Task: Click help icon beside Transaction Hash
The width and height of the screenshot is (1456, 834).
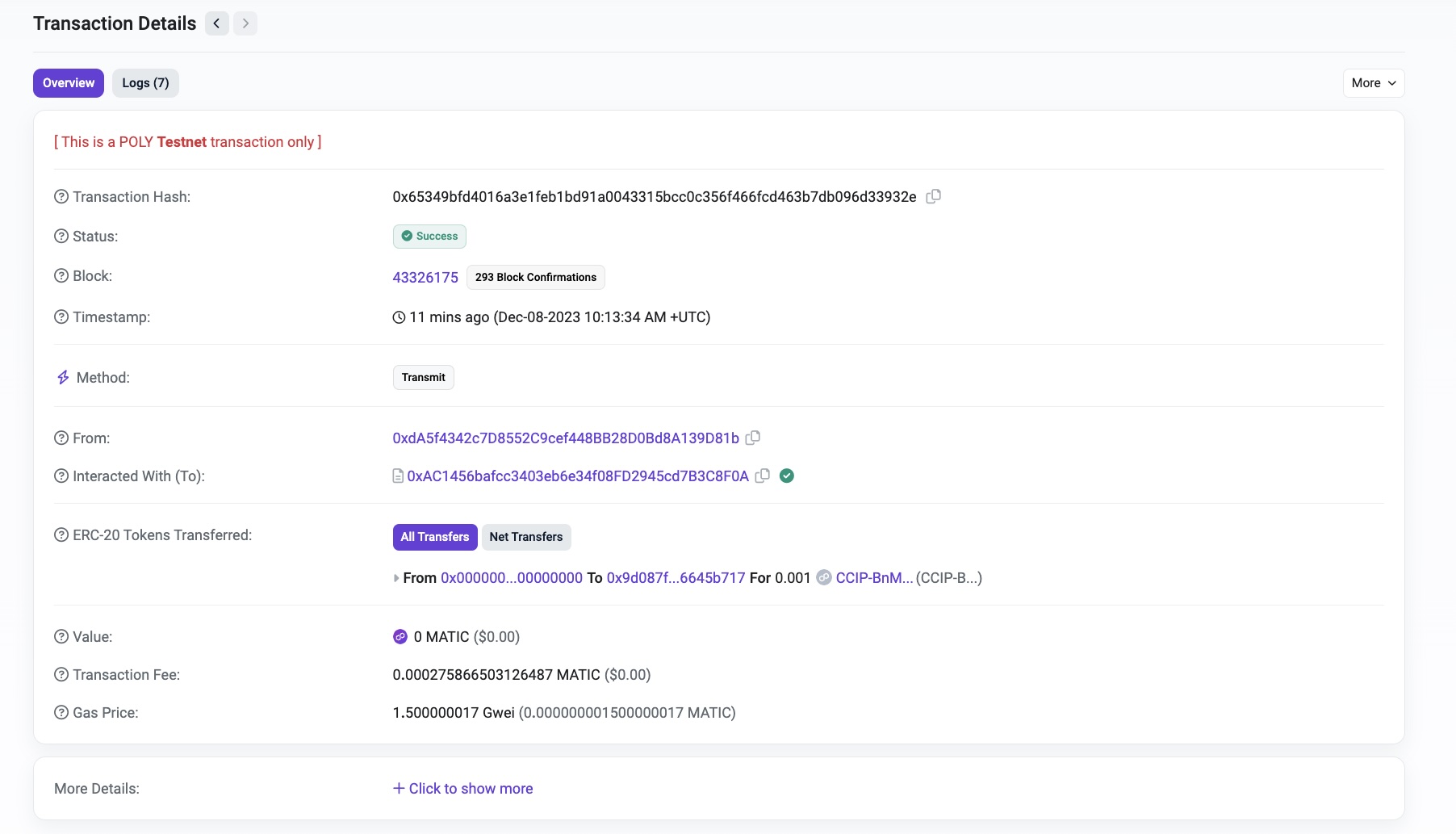Action: point(61,196)
